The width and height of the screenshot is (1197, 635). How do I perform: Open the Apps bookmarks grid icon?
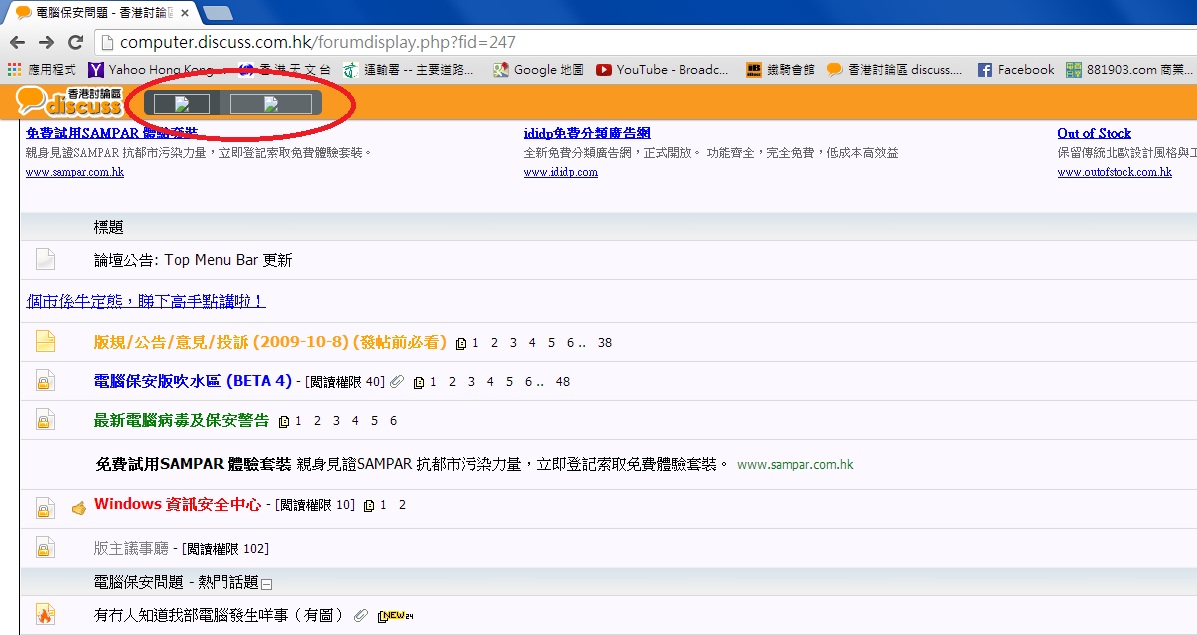[14, 69]
